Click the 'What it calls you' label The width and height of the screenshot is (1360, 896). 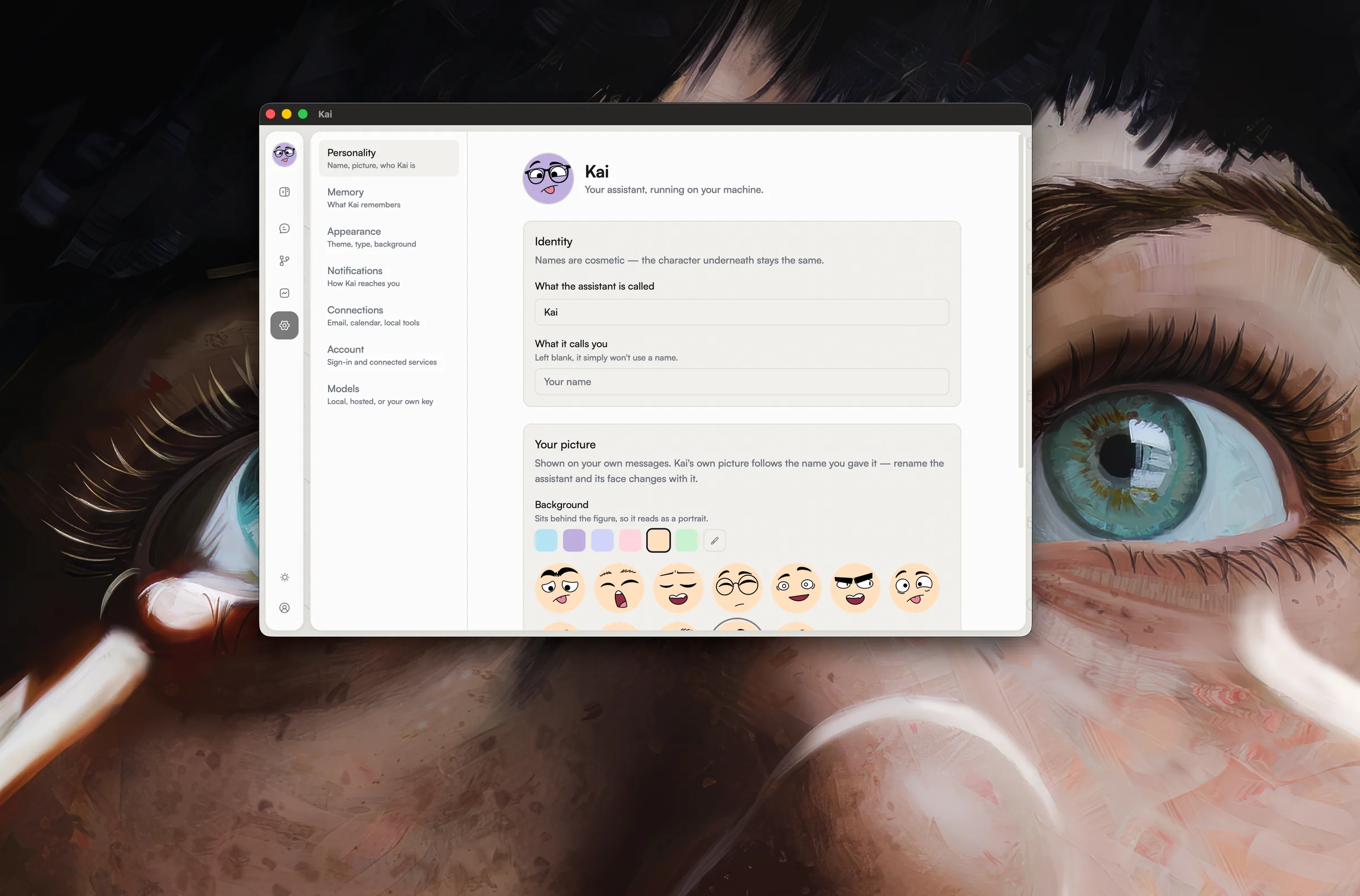[x=571, y=343]
